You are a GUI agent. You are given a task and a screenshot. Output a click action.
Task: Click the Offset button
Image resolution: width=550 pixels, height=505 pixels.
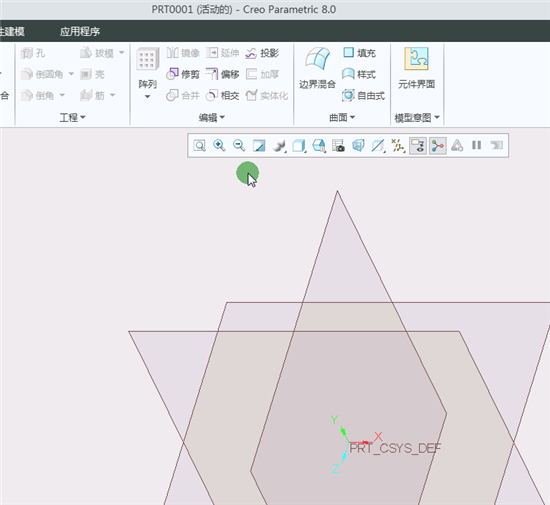(x=222, y=74)
